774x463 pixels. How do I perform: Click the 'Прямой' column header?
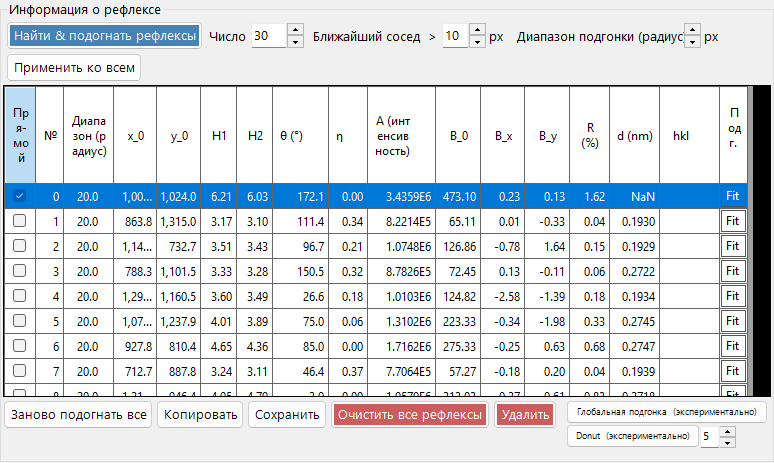coord(20,135)
